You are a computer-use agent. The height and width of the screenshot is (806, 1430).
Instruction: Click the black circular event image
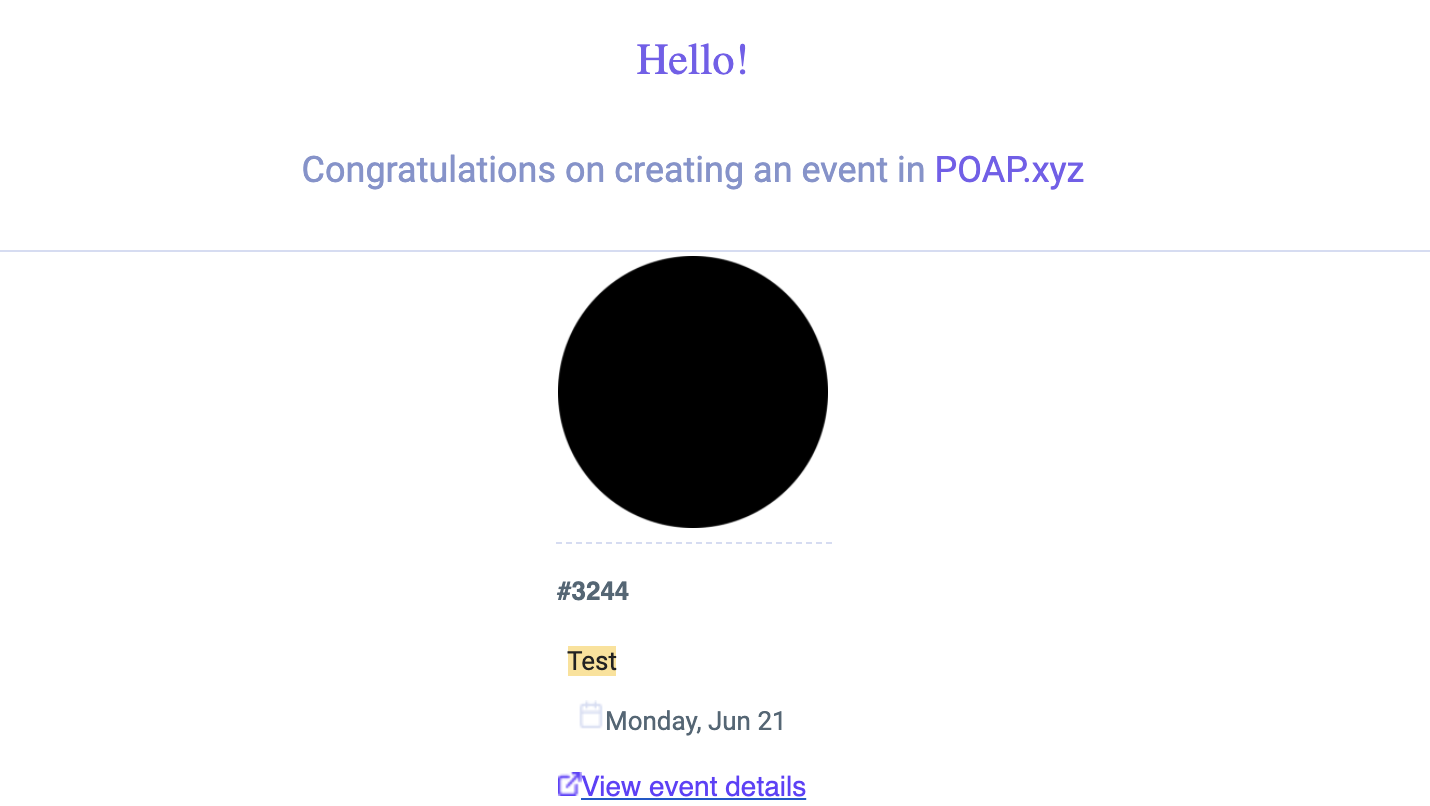point(693,392)
